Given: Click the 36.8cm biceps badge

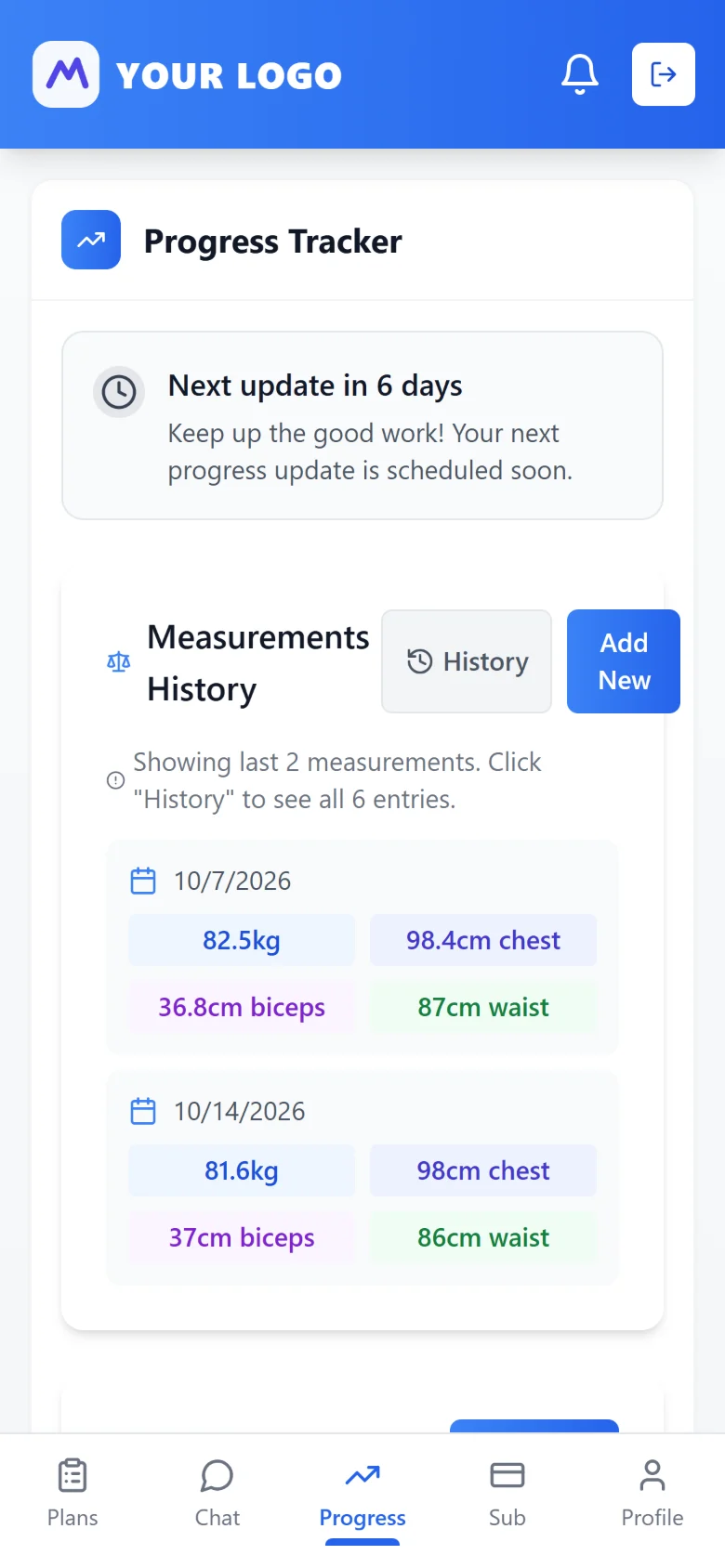Looking at the screenshot, I should tap(242, 1007).
